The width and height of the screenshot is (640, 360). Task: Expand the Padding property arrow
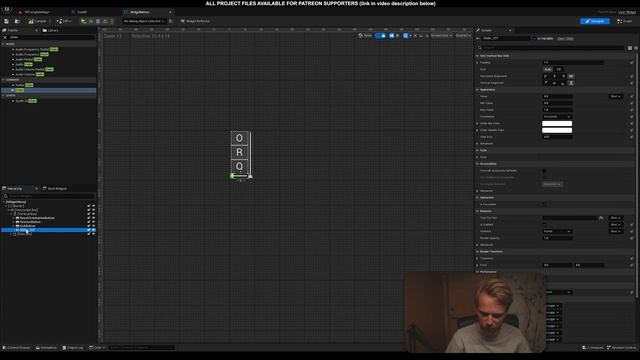tap(477, 63)
